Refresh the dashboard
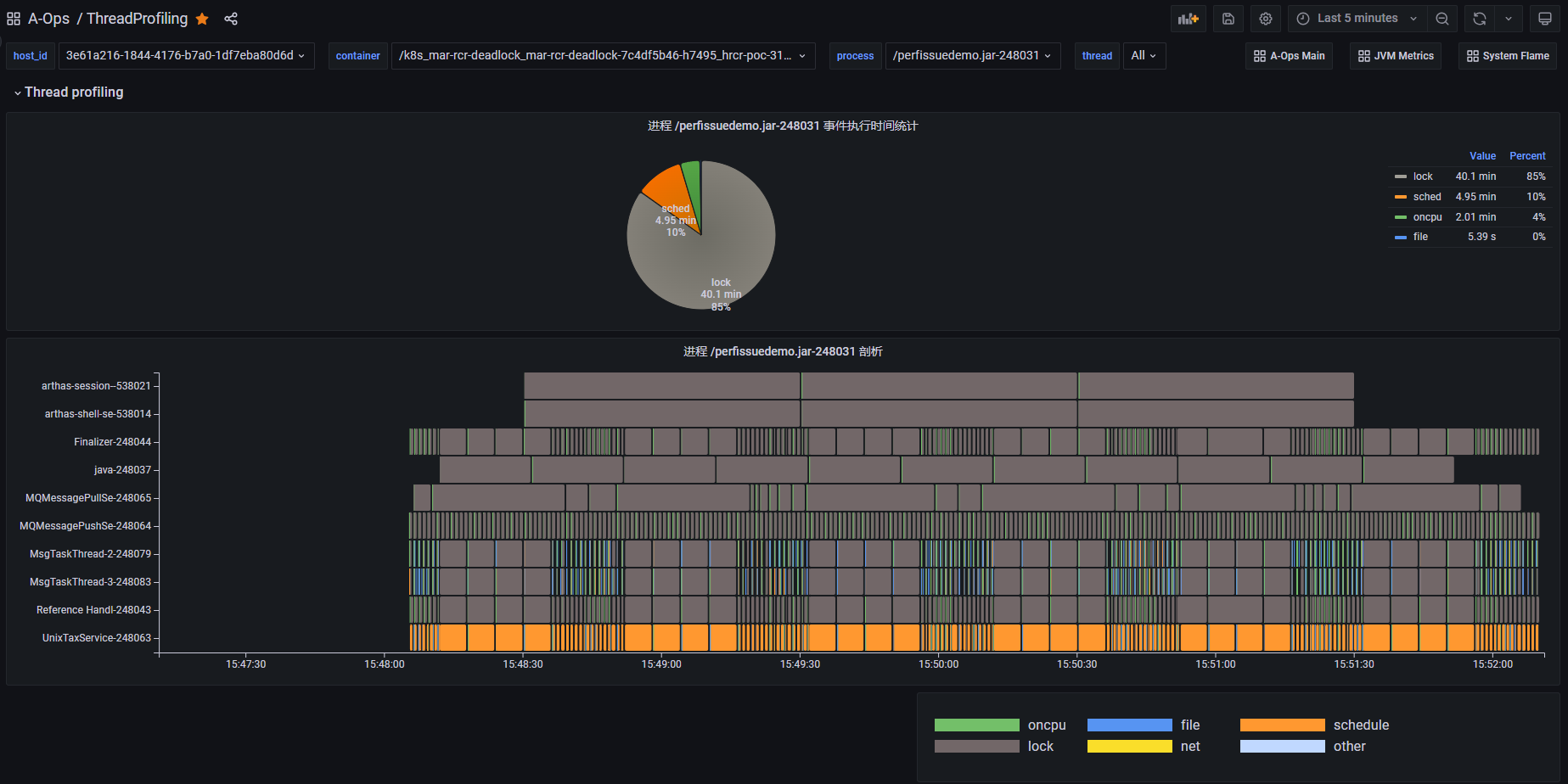Viewport: 1568px width, 784px height. [1479, 19]
